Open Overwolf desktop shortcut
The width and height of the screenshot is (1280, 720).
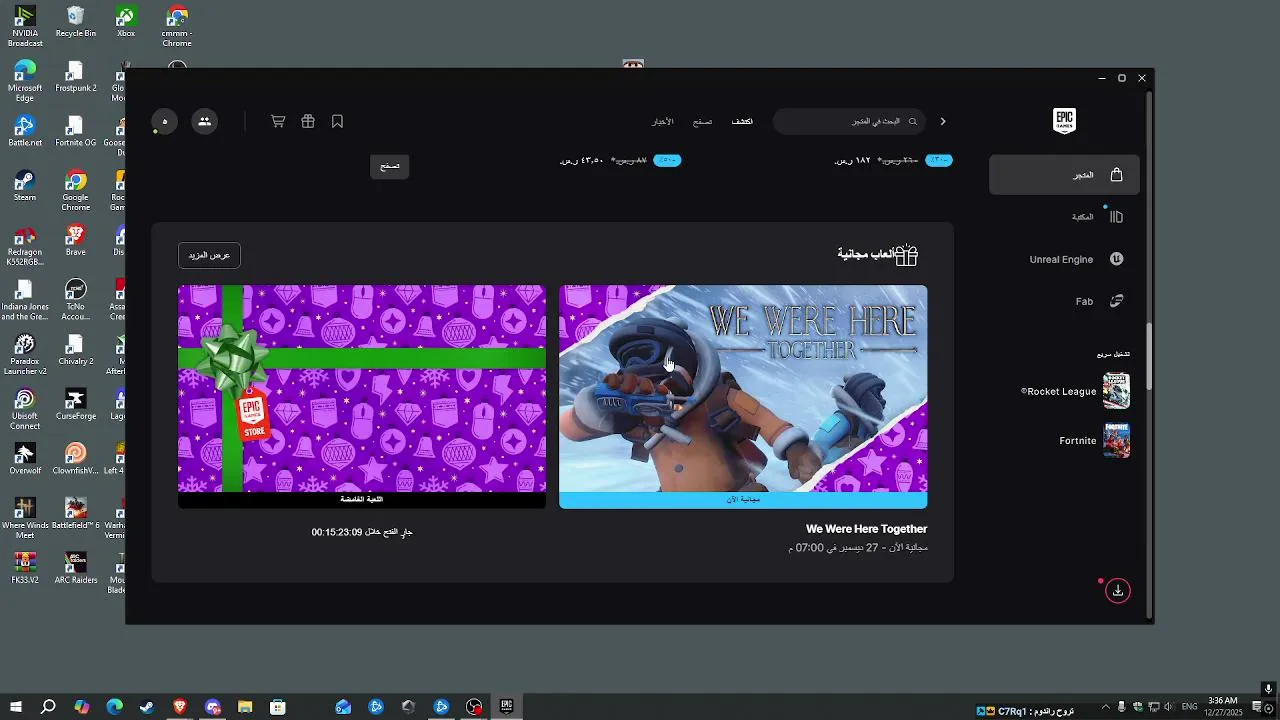point(25,460)
